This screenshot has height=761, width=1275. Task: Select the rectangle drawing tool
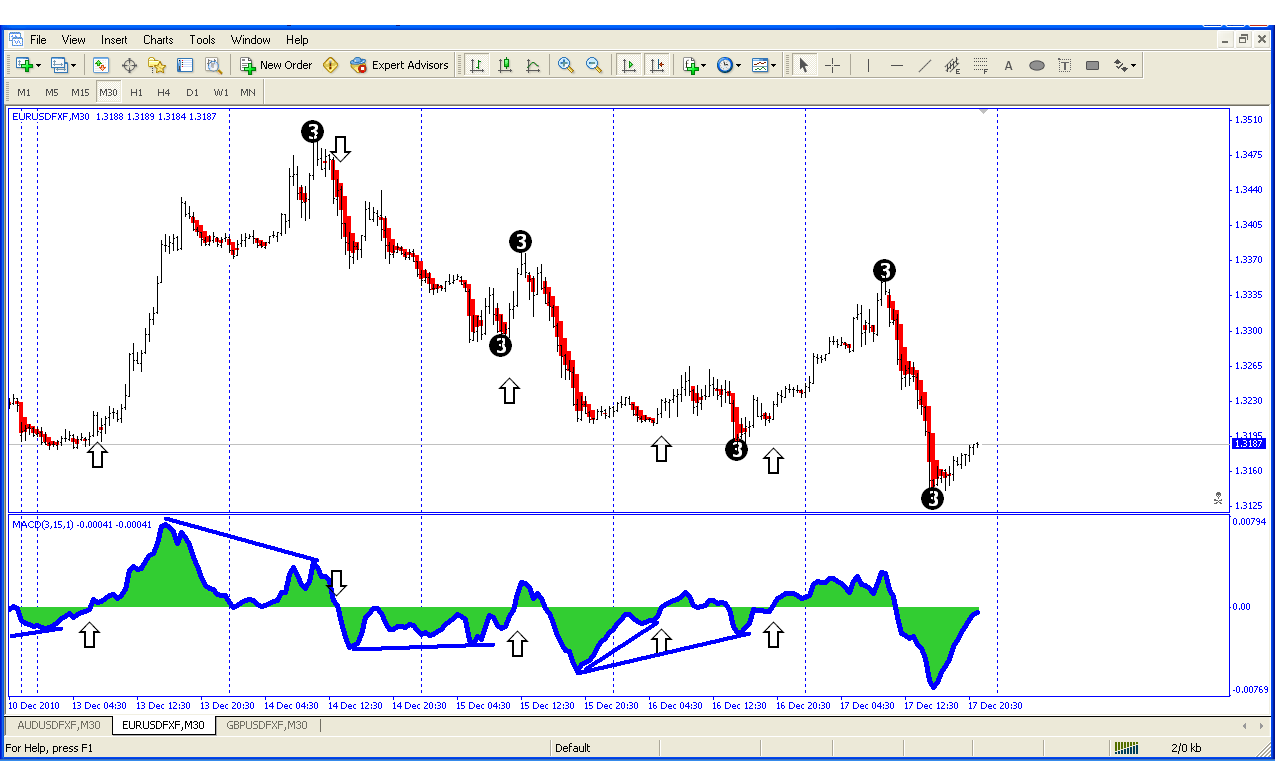click(x=1093, y=65)
